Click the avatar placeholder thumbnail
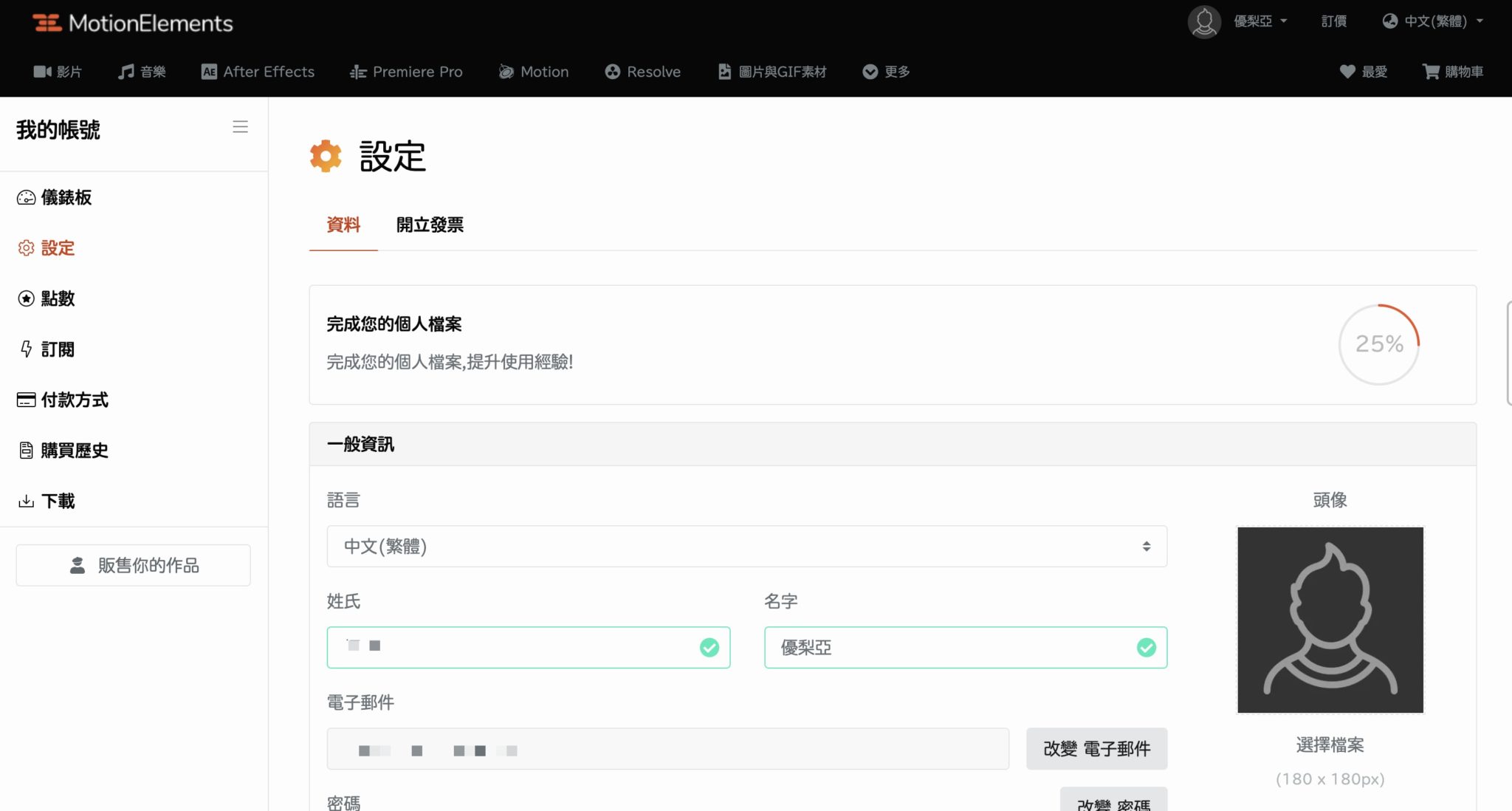This screenshot has width=1512, height=811. [1329, 620]
